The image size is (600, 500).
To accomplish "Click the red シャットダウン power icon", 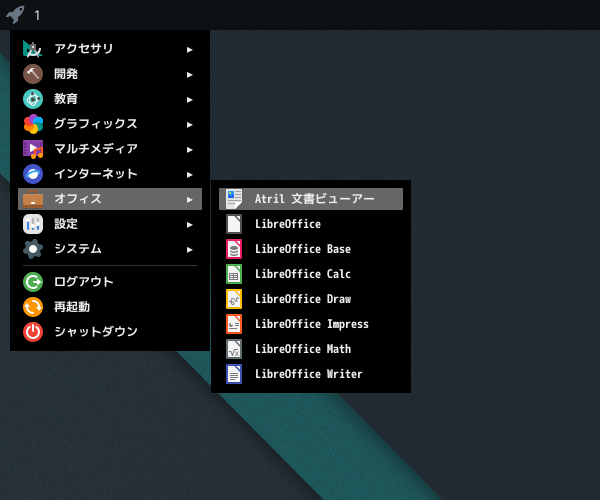I will tap(33, 332).
